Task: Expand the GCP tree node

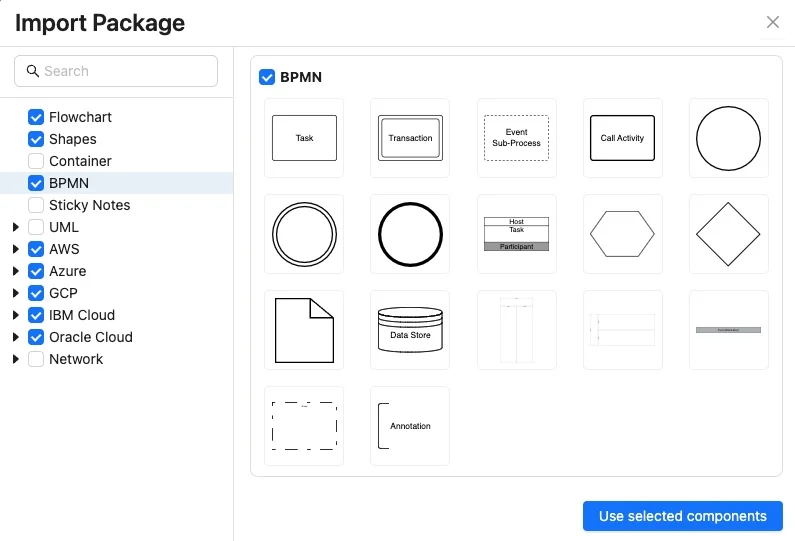Action: coord(16,293)
